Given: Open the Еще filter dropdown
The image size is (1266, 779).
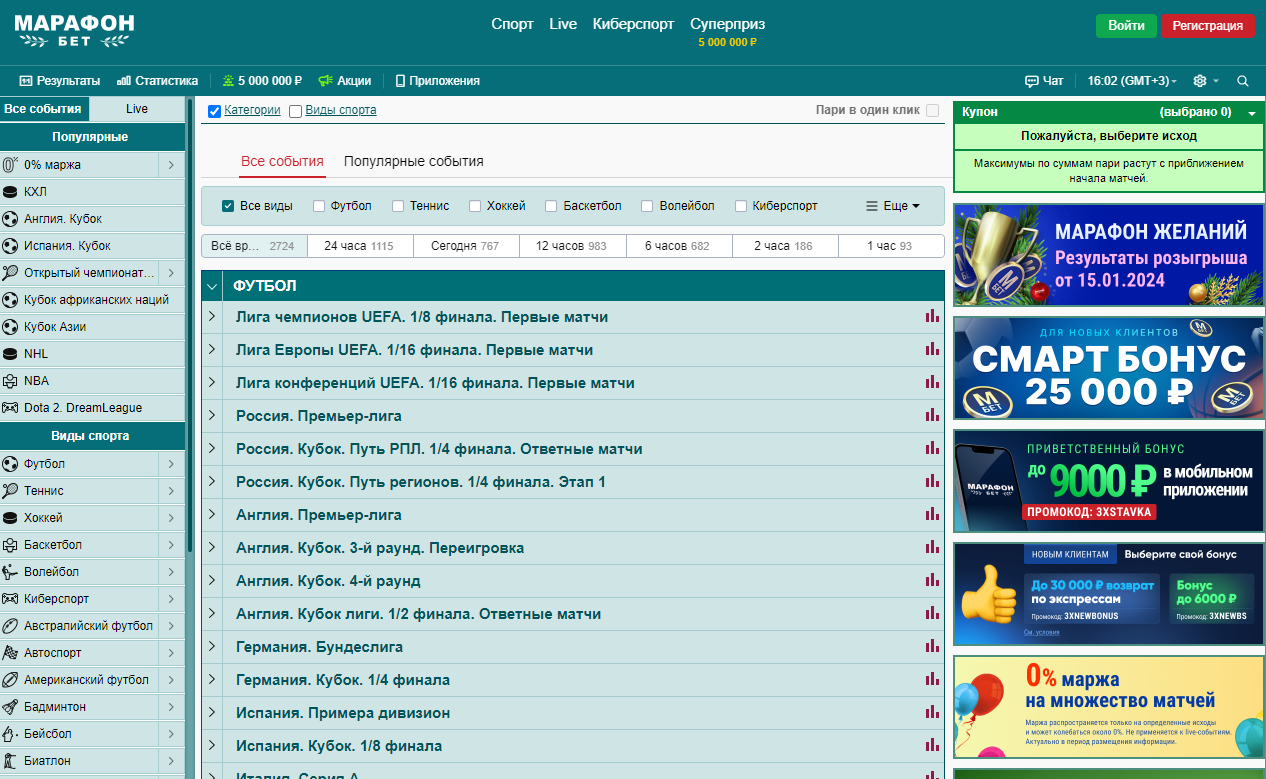Looking at the screenshot, I should (892, 206).
